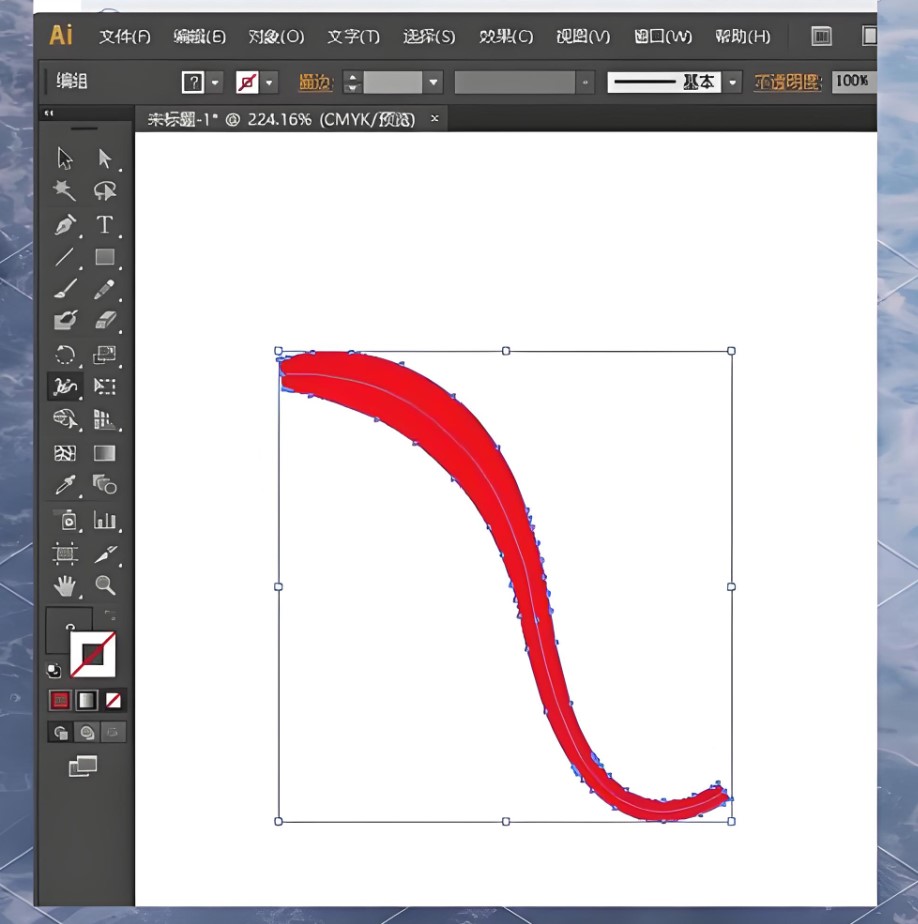Open the 基本 brush definition dropdown
Viewport: 918px width, 924px height.
pyautogui.click(x=733, y=82)
